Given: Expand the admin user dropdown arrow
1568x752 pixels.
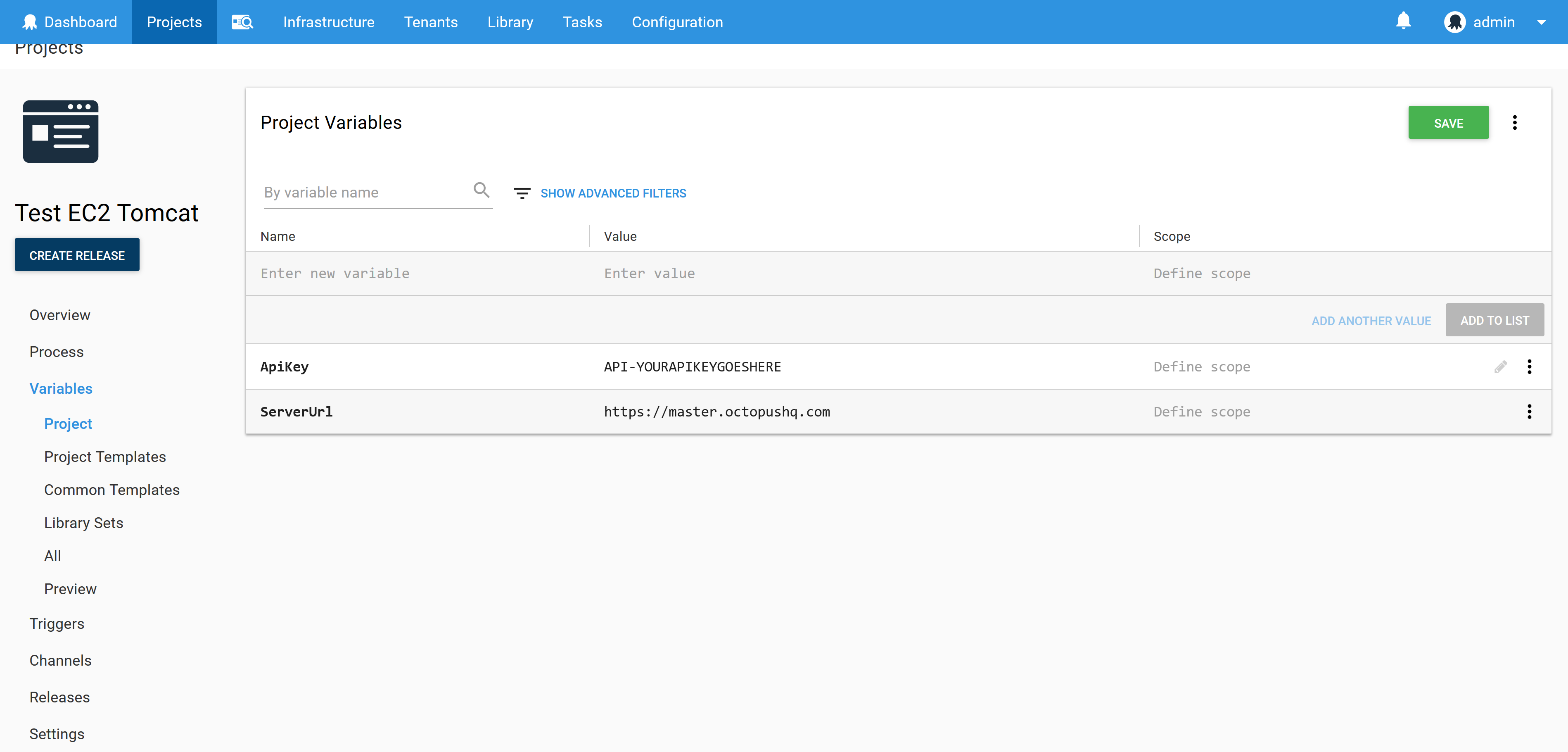Looking at the screenshot, I should coord(1541,23).
